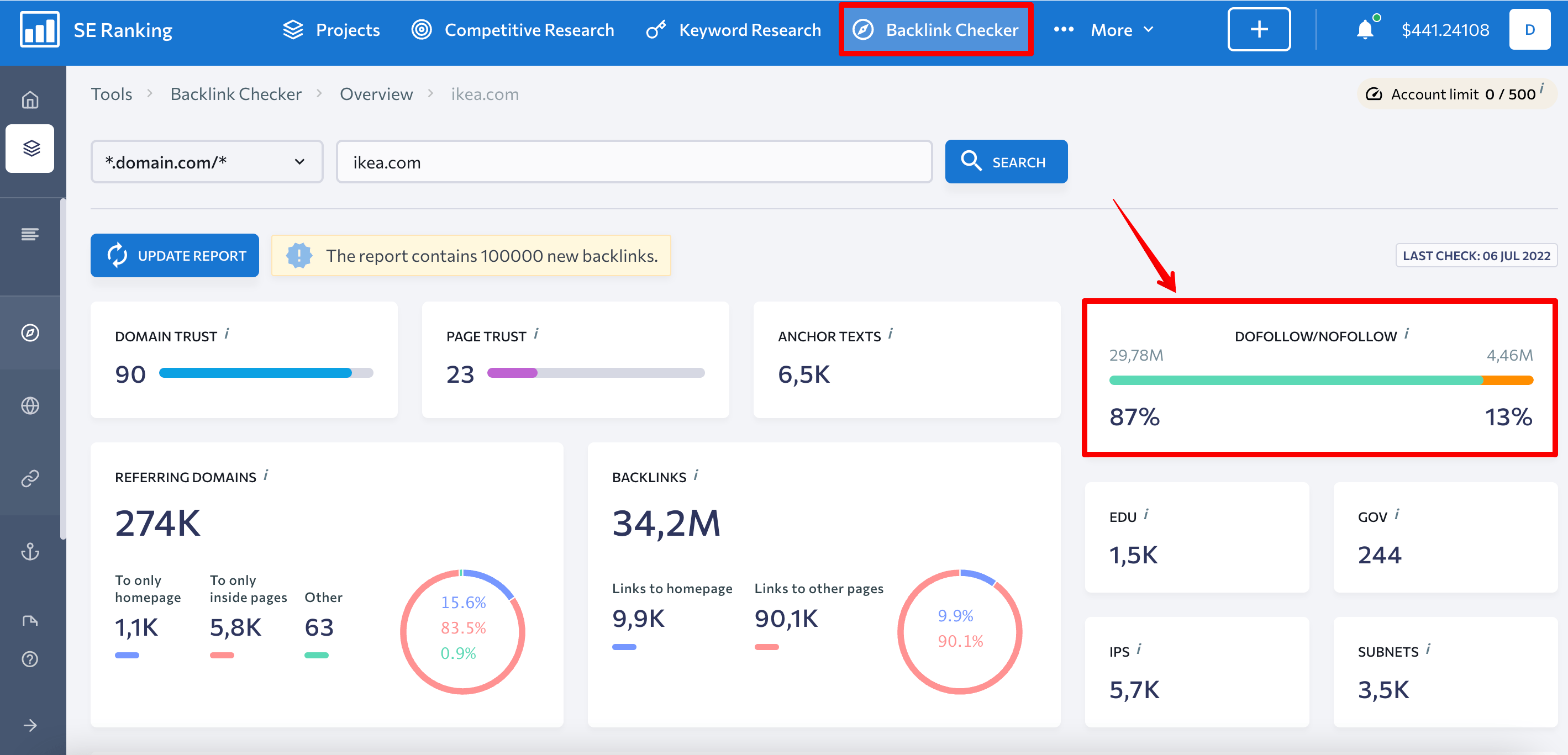Click the chain link icon in sidebar
This screenshot has height=755, width=1568.
coord(30,479)
